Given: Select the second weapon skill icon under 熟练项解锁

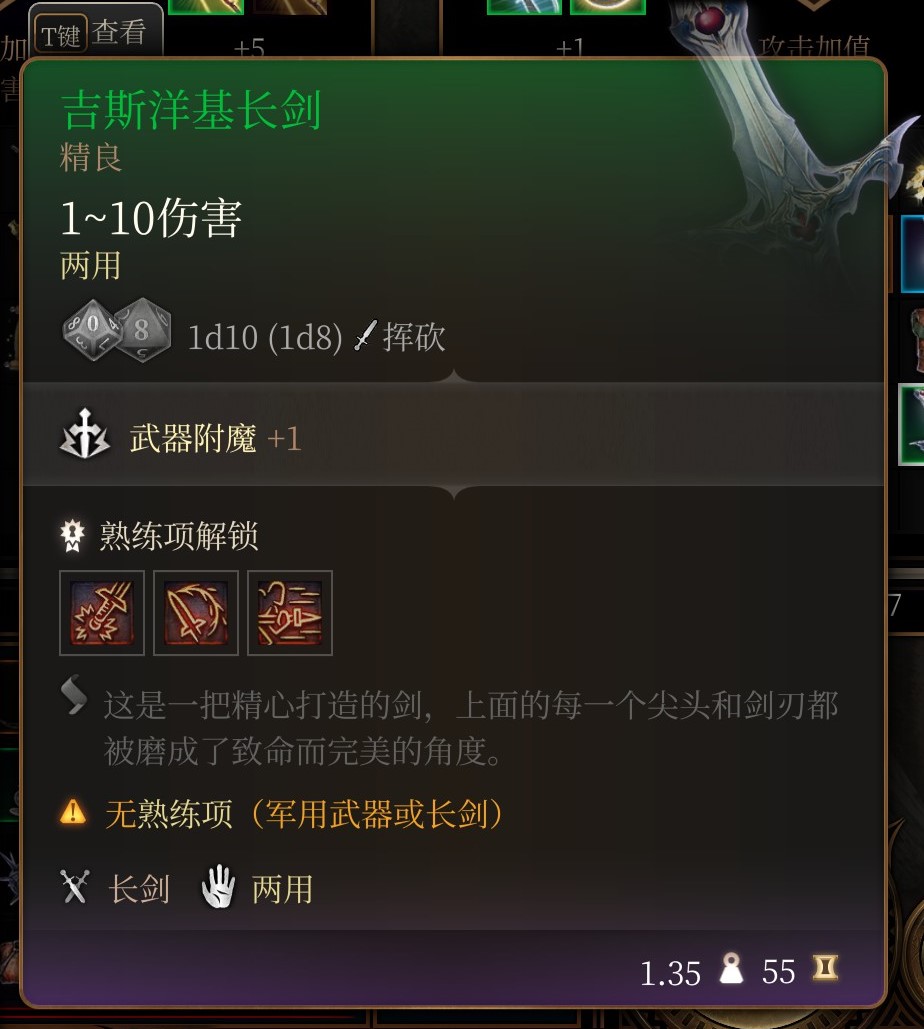Looking at the screenshot, I should point(196,613).
